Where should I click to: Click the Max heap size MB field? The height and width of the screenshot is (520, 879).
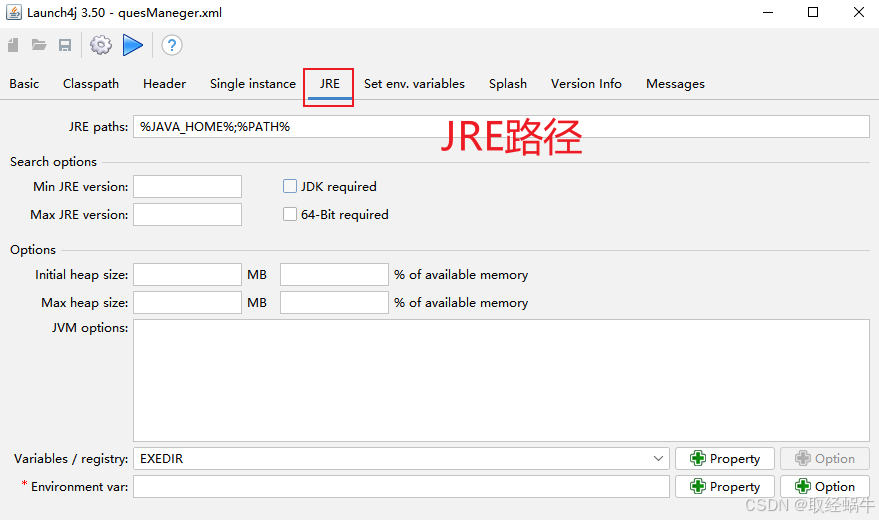(187, 303)
